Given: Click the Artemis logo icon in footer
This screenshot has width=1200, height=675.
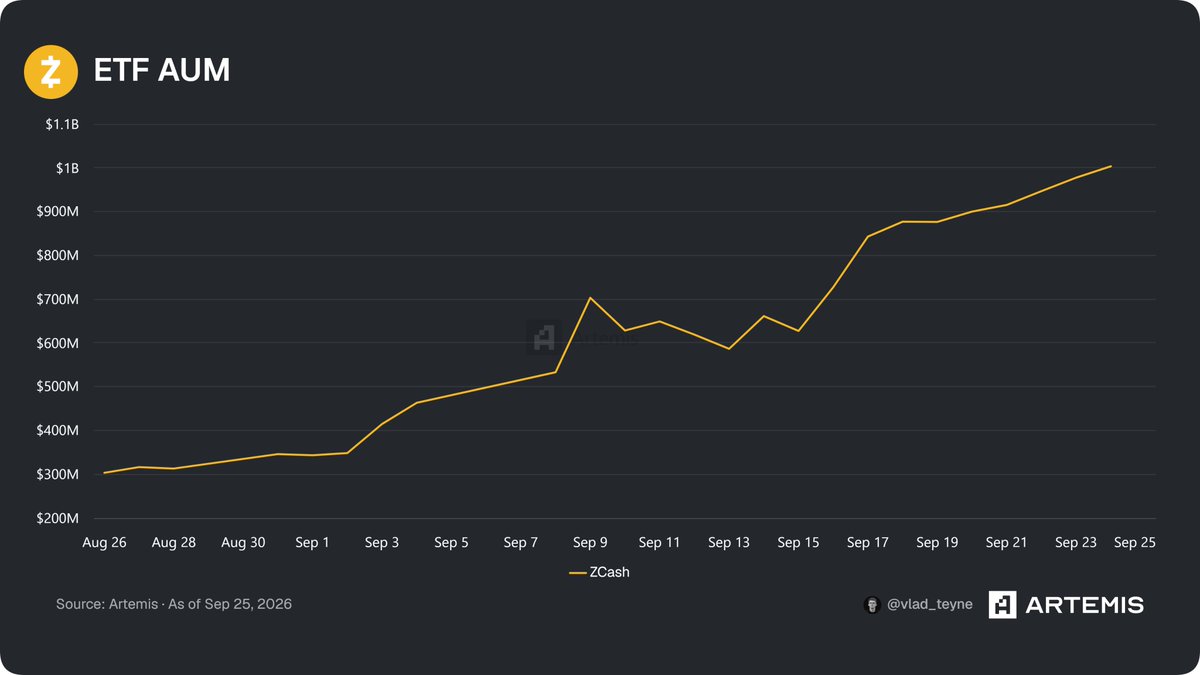Looking at the screenshot, I should [x=1003, y=605].
